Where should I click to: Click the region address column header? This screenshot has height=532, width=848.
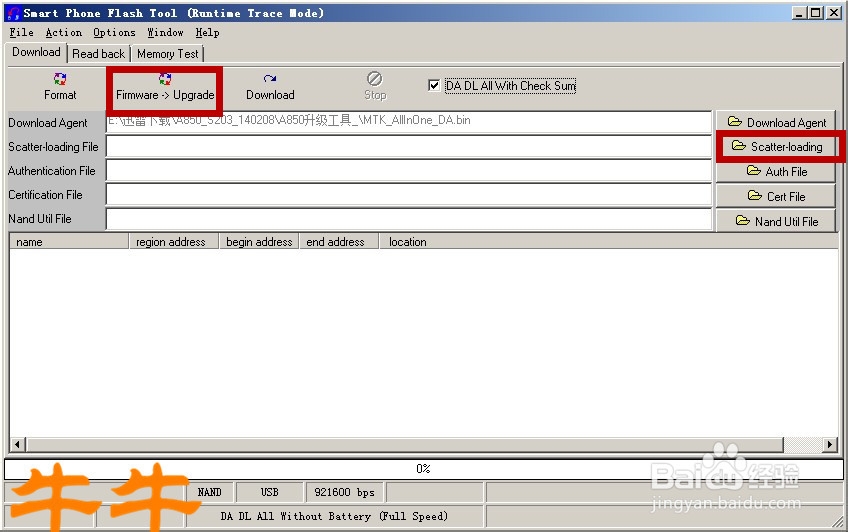[x=174, y=242]
